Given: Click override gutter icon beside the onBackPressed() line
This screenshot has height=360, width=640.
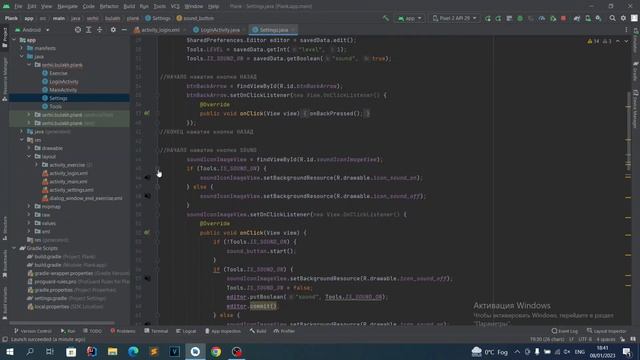Looking at the screenshot, I should 147,113.
